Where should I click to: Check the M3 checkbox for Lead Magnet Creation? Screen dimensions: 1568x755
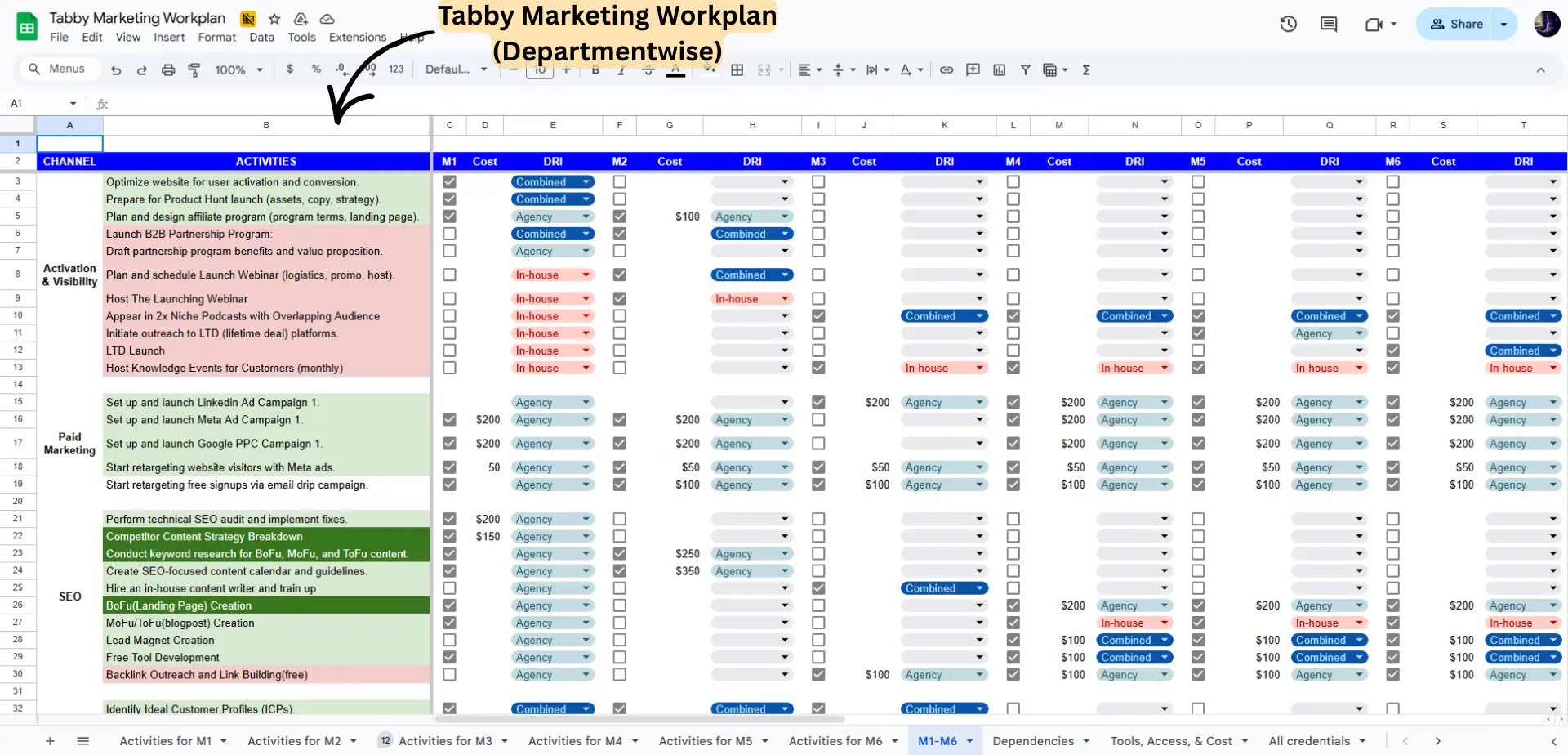pyautogui.click(x=818, y=640)
